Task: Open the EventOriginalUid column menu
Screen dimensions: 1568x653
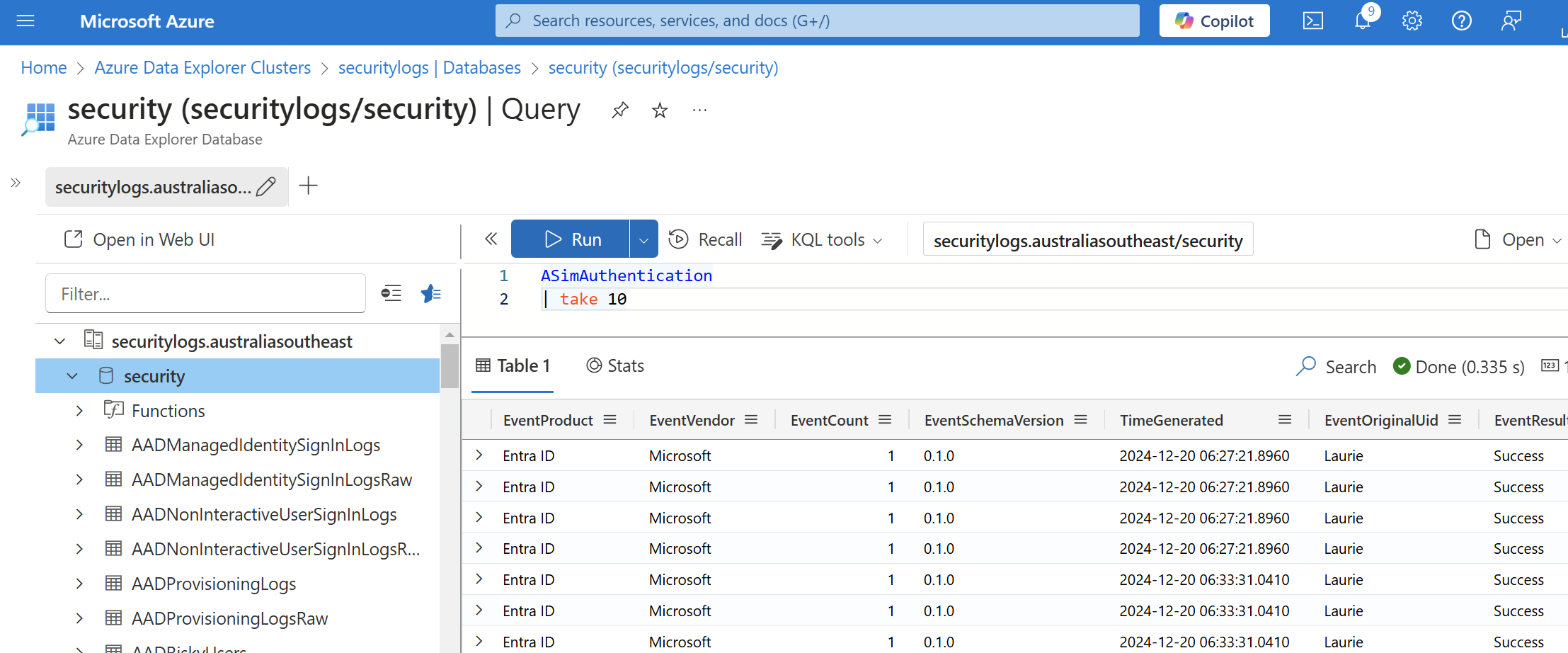Action: [1455, 420]
